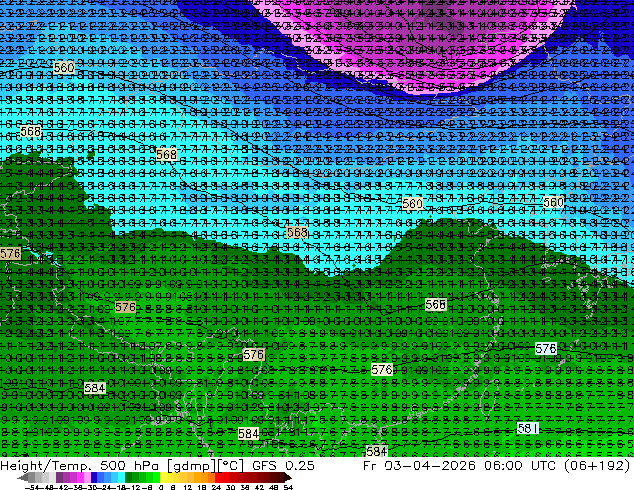Click the '0' legend scale value
The image size is (634, 490).
(x=161, y=487)
